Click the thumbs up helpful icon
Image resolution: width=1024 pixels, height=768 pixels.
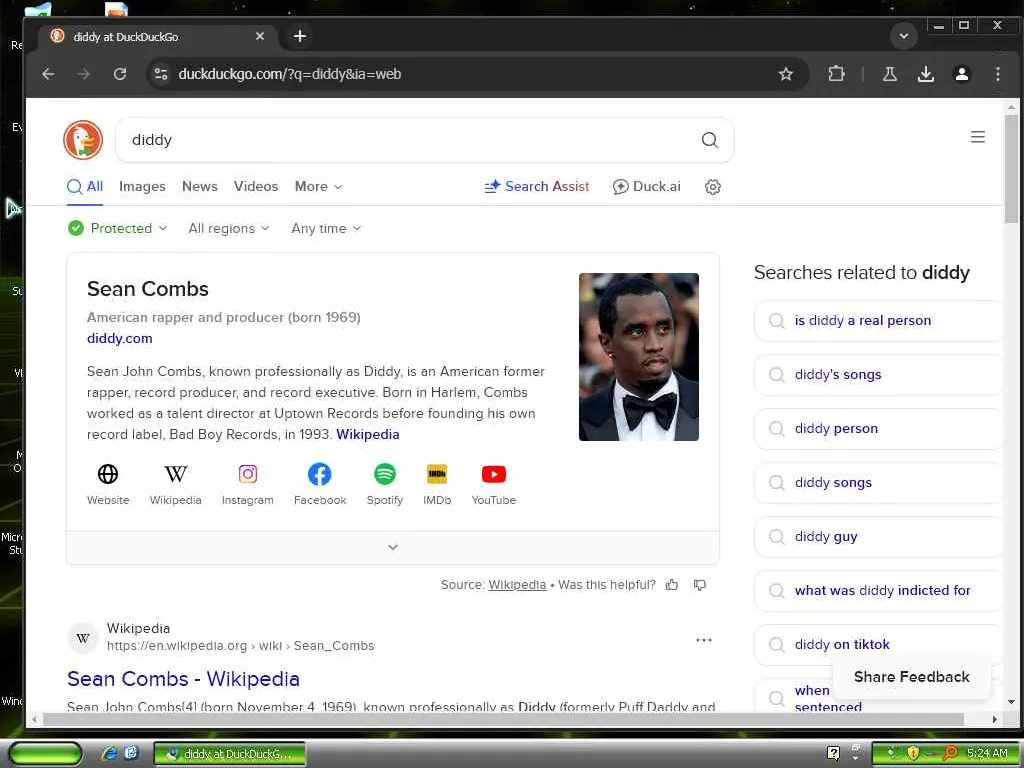pos(671,585)
